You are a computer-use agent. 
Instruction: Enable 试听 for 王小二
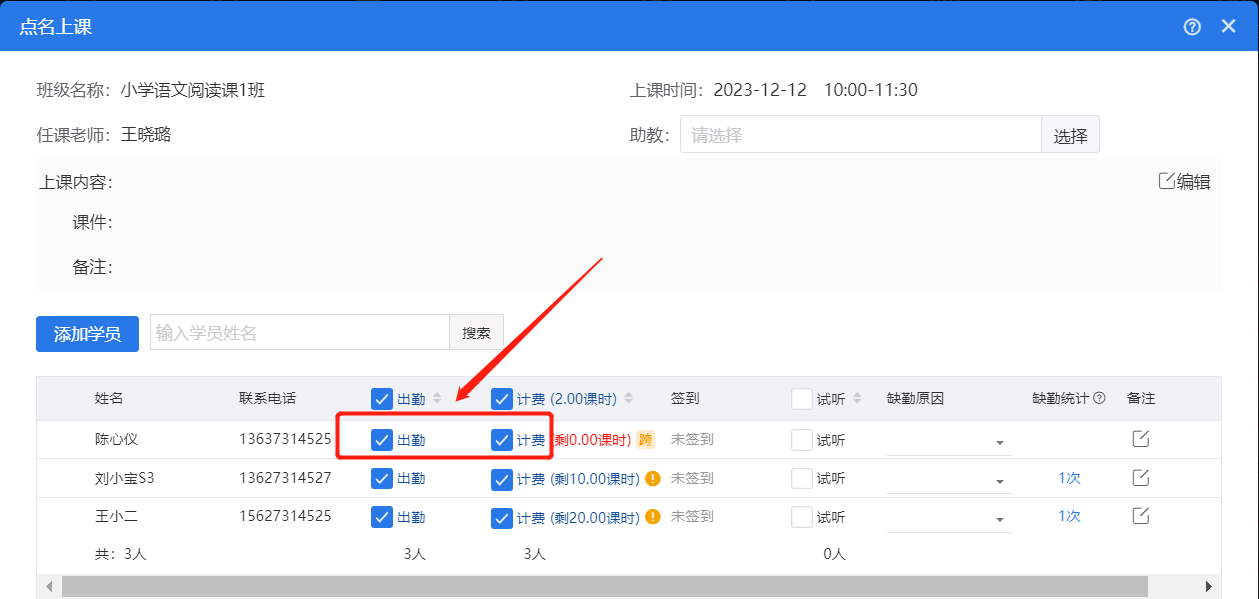point(802,517)
